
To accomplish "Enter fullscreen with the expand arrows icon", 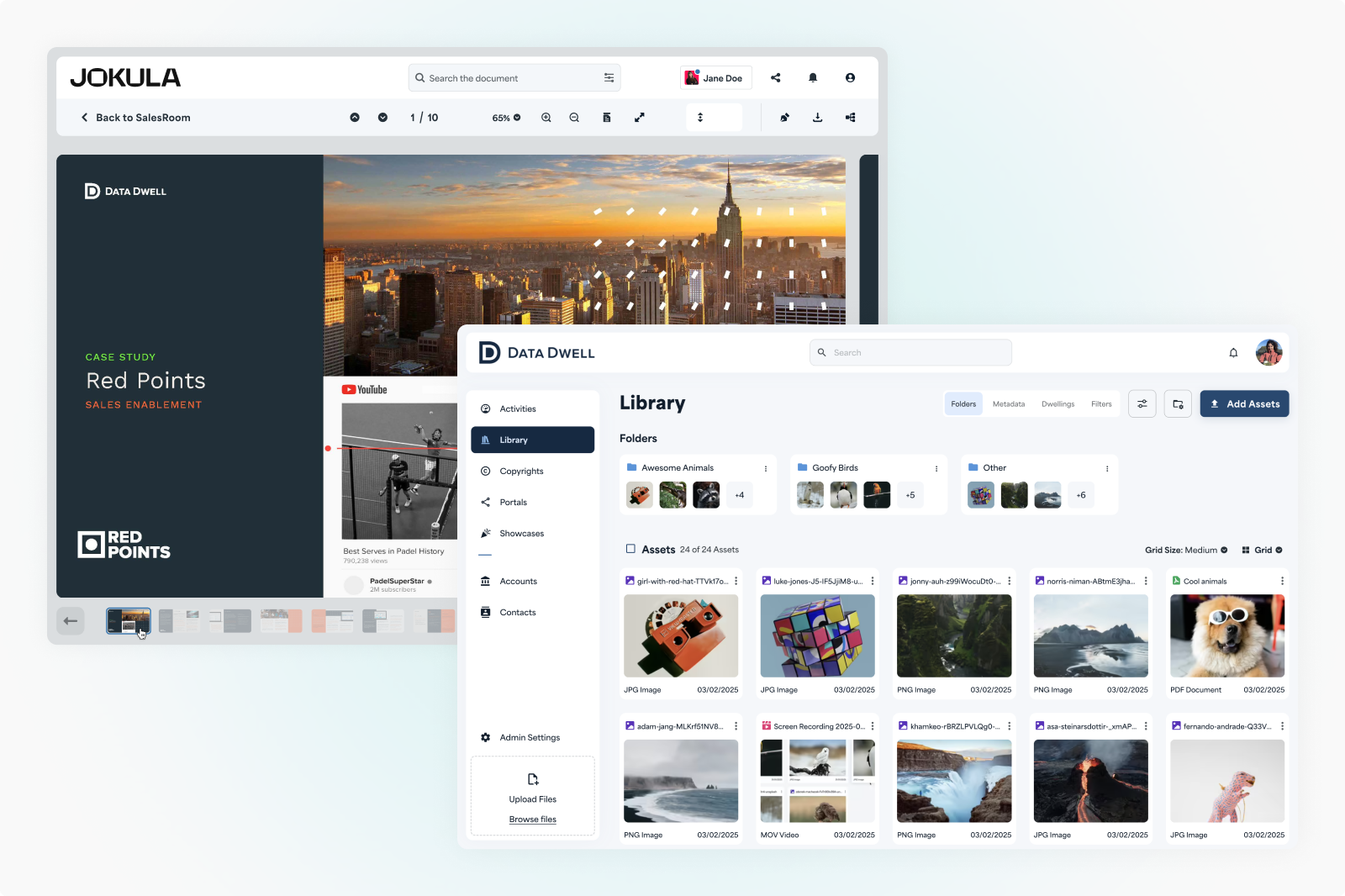I will click(x=639, y=118).
